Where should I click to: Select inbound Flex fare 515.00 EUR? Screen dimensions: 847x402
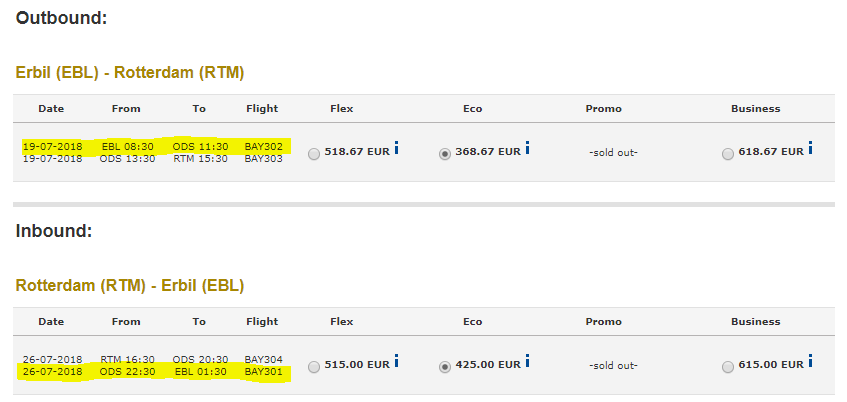click(314, 367)
